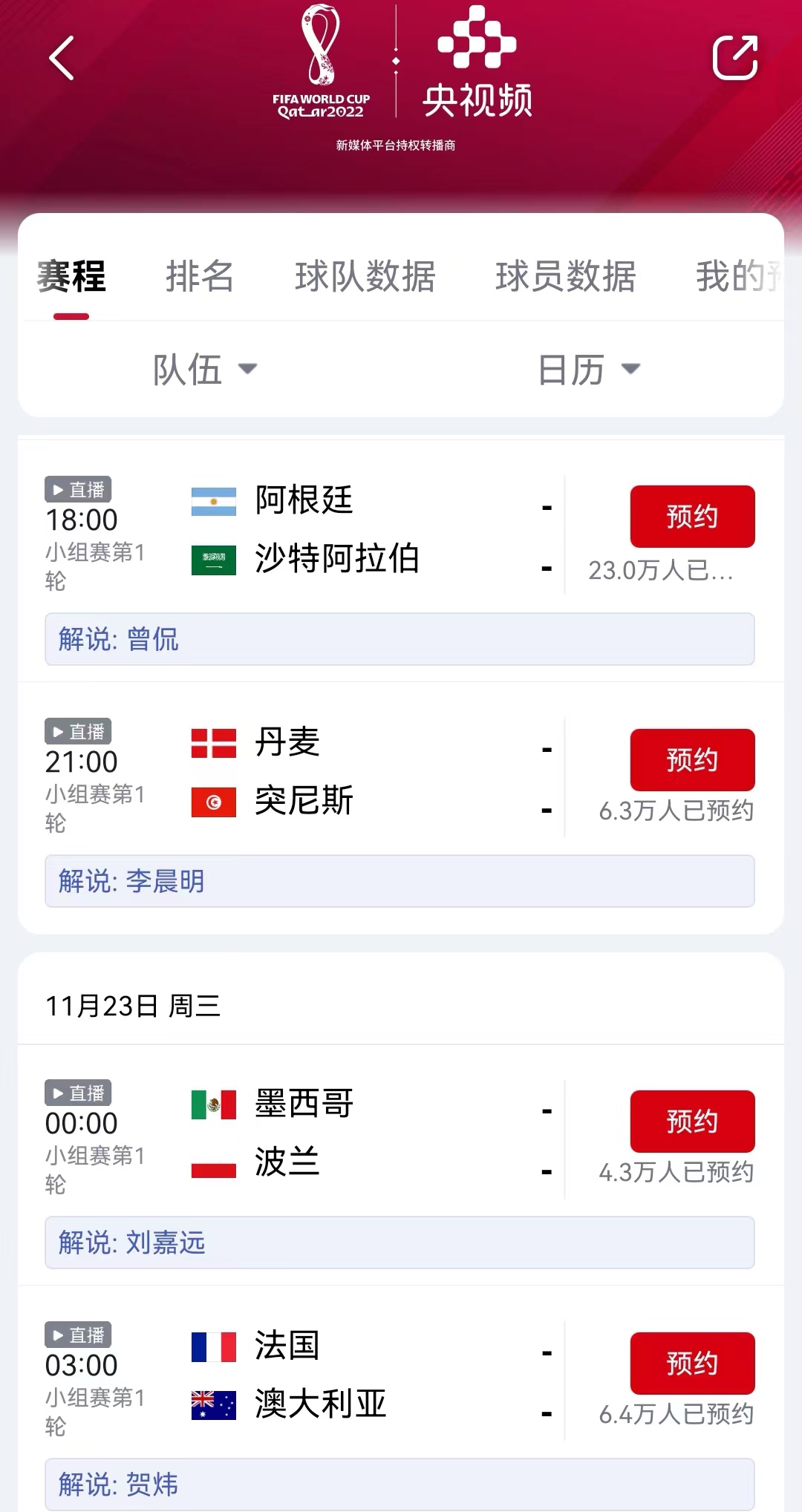This screenshot has height=1512, width=802.
Task: Open the 队伍 team filter dropdown
Action: point(204,369)
